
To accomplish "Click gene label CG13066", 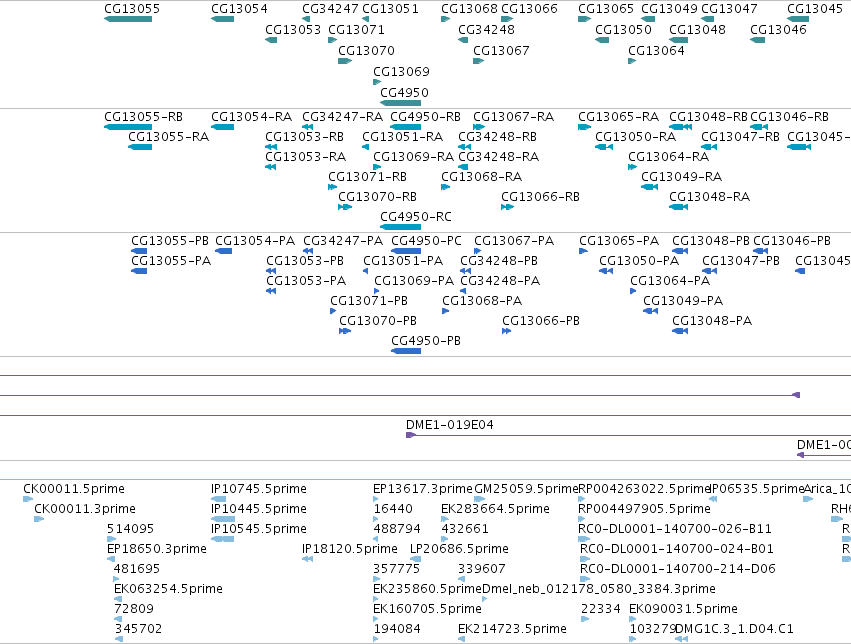I will 529,9.
